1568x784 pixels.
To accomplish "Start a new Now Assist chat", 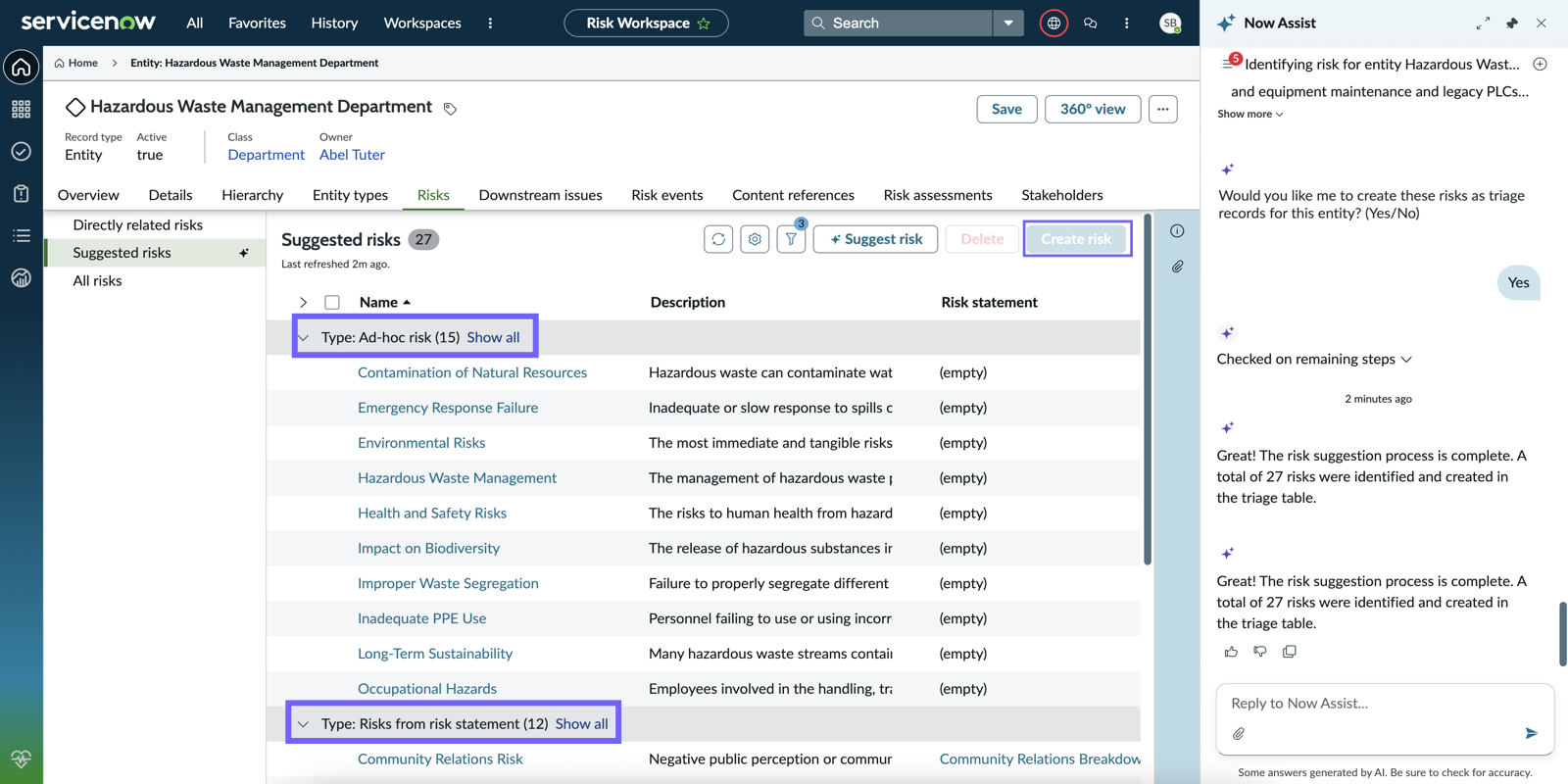I will click(1540, 64).
